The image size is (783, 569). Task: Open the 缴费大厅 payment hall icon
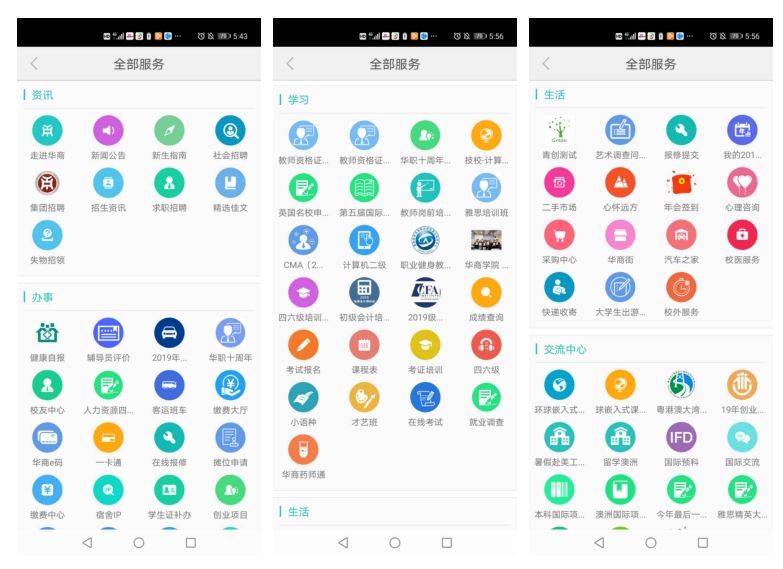point(230,385)
